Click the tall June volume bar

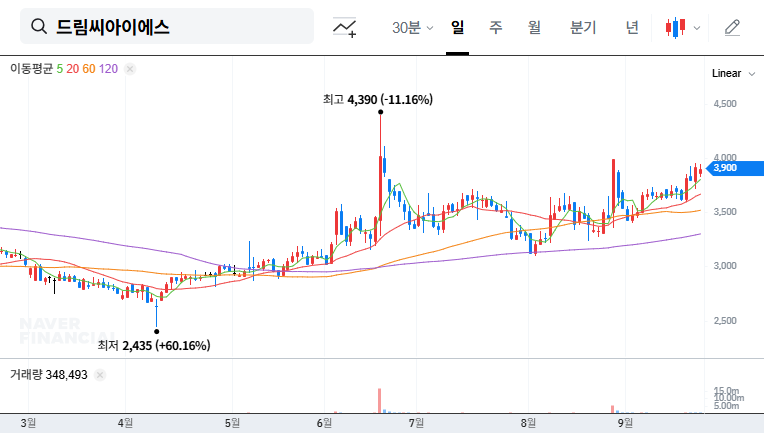380,400
